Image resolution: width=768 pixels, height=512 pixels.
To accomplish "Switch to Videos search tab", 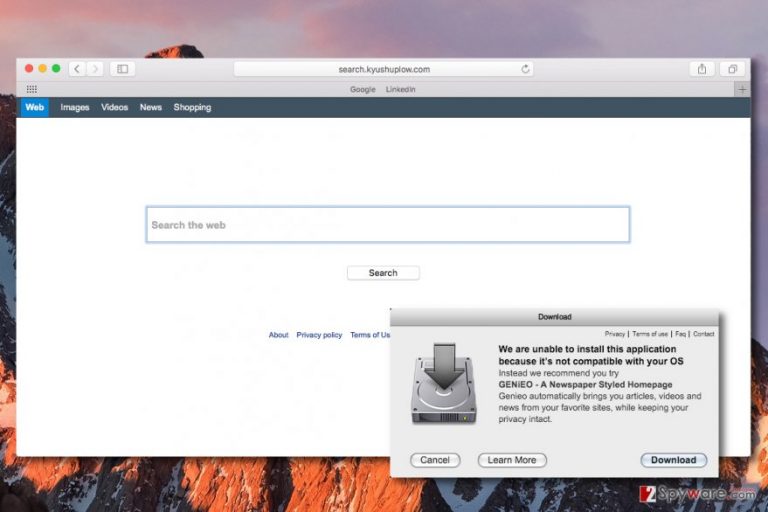I will 114,107.
